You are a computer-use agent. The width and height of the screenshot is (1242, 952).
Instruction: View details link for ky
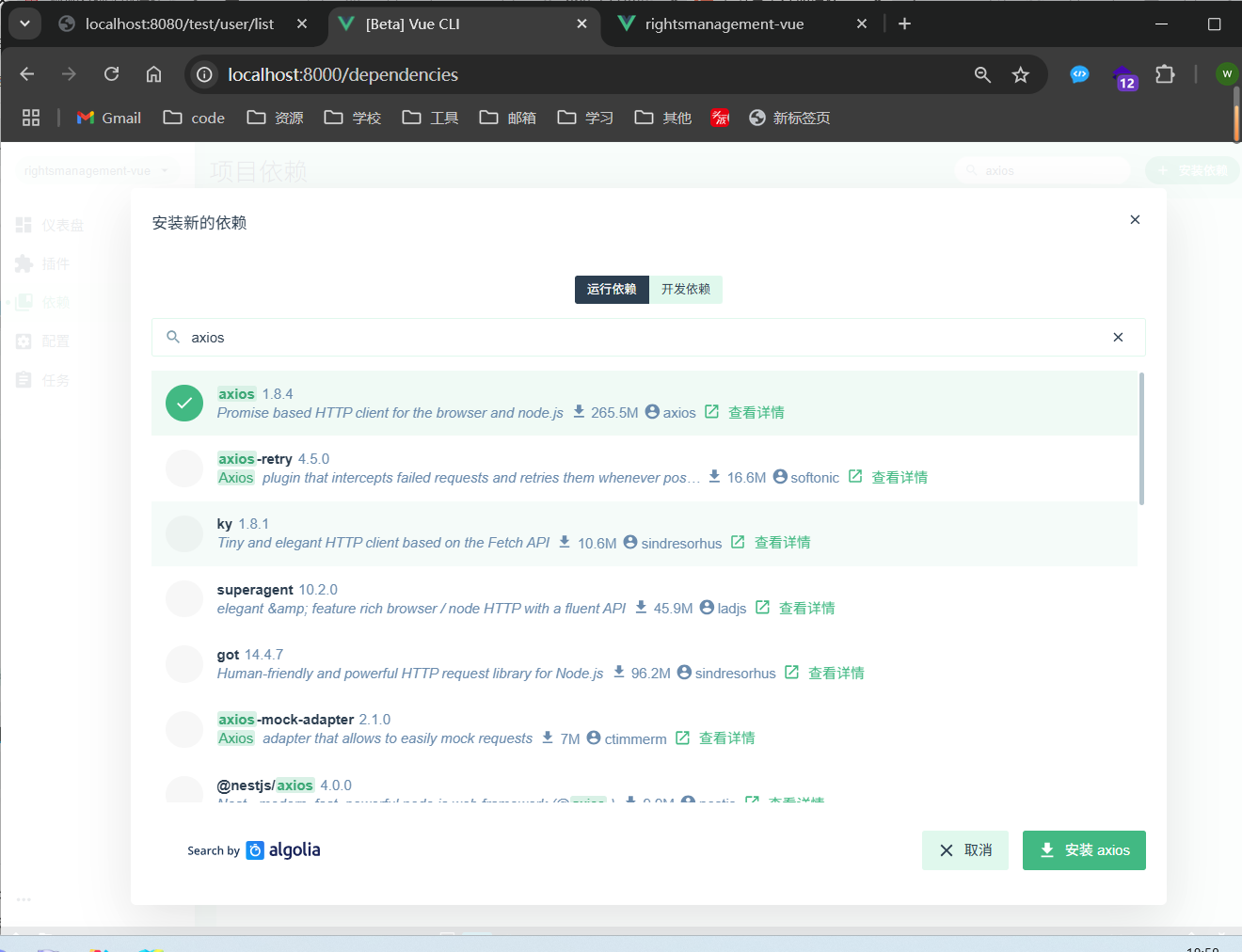tap(782, 543)
